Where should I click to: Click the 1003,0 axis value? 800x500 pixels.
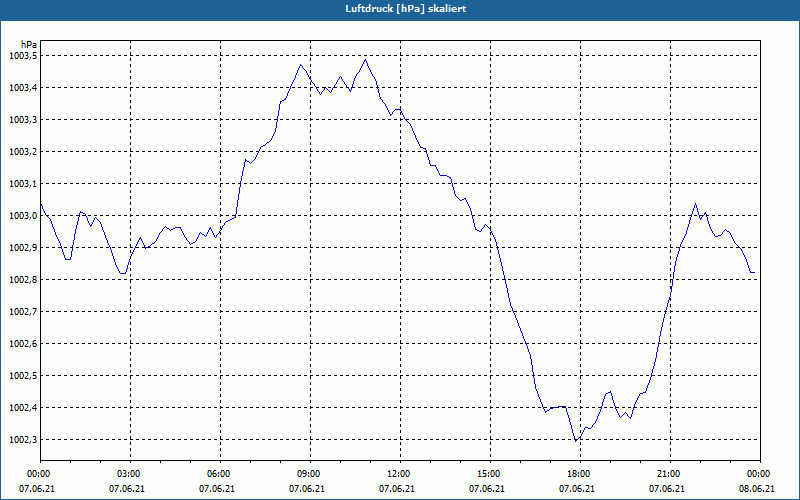point(23,216)
